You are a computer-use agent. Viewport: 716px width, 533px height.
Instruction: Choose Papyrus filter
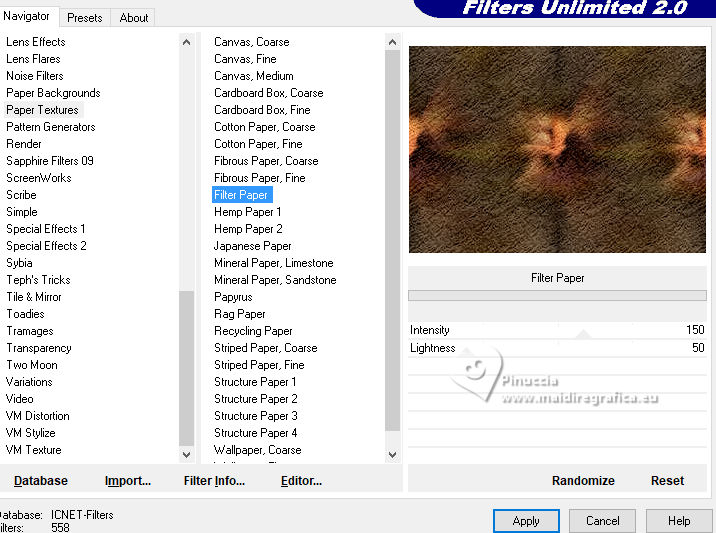pyautogui.click(x=233, y=297)
